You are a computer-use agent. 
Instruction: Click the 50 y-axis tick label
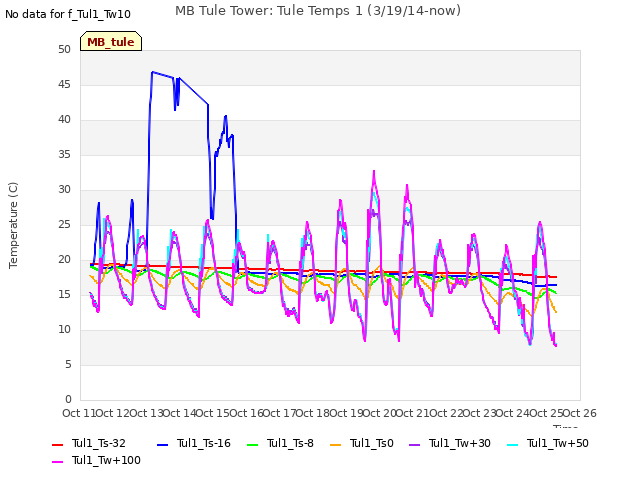64,50
